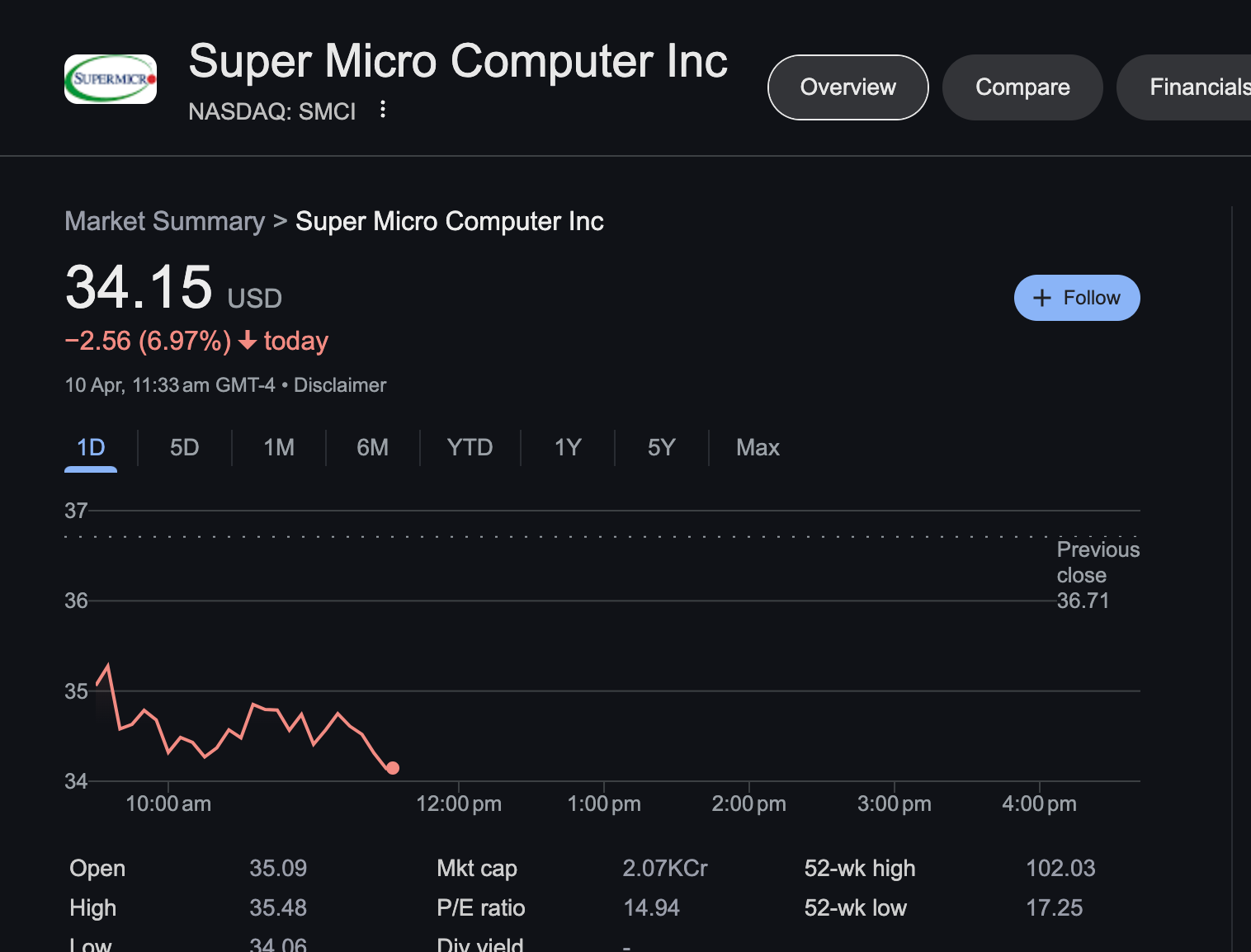Click the 52-wk high label
The height and width of the screenshot is (952, 1251).
click(x=860, y=869)
